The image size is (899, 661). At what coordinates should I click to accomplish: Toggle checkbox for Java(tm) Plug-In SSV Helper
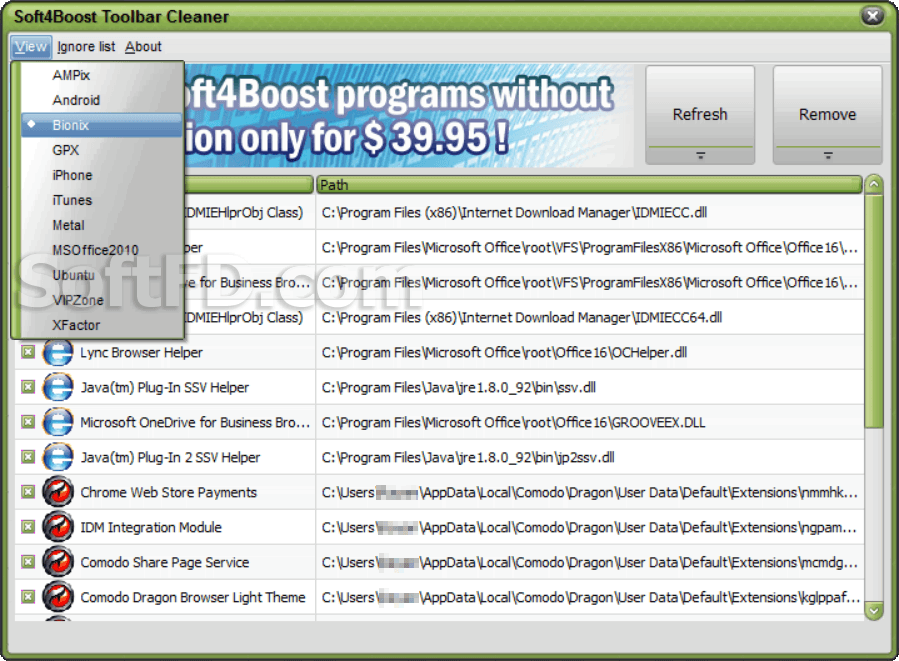28,387
